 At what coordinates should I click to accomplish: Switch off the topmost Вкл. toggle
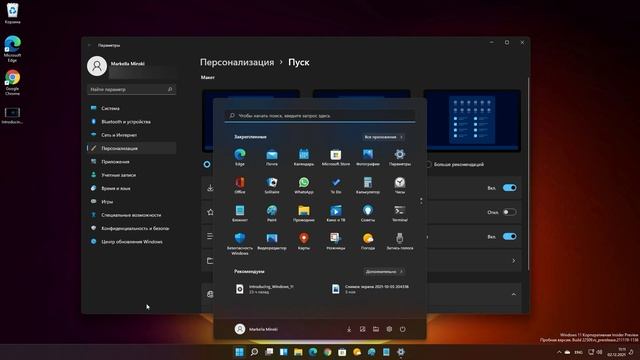pos(509,188)
